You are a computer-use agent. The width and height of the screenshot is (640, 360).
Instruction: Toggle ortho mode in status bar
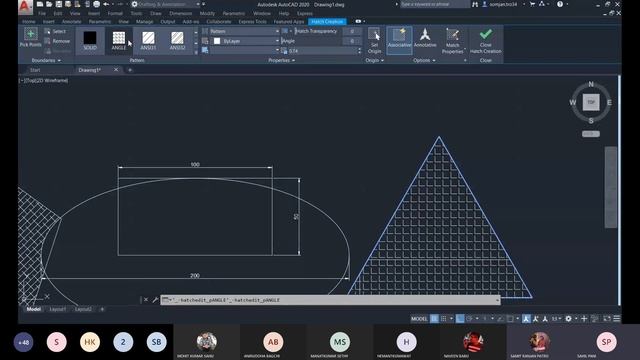click(460, 319)
